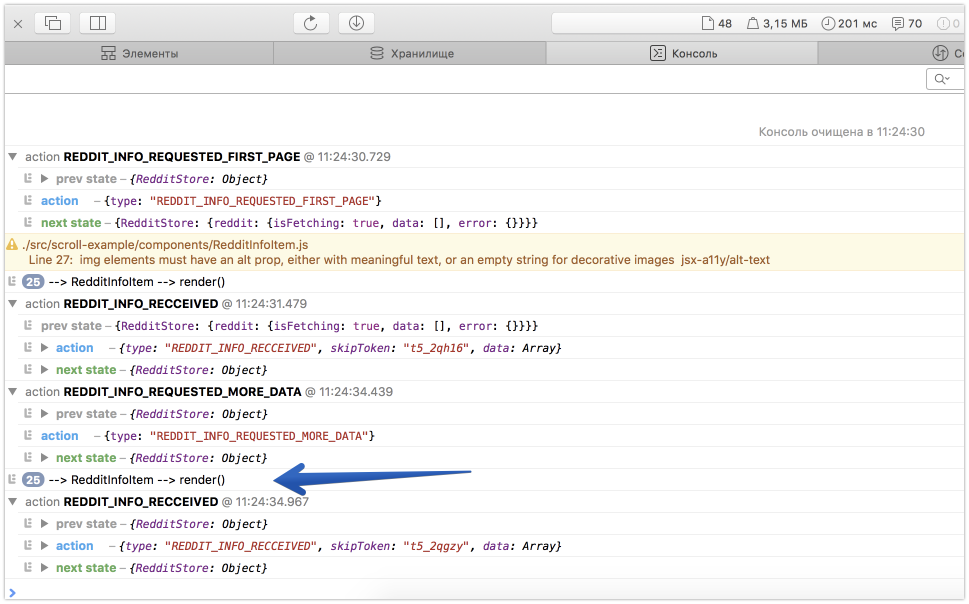Switch to the Хранилище tab
969x604 pixels.
click(410, 53)
